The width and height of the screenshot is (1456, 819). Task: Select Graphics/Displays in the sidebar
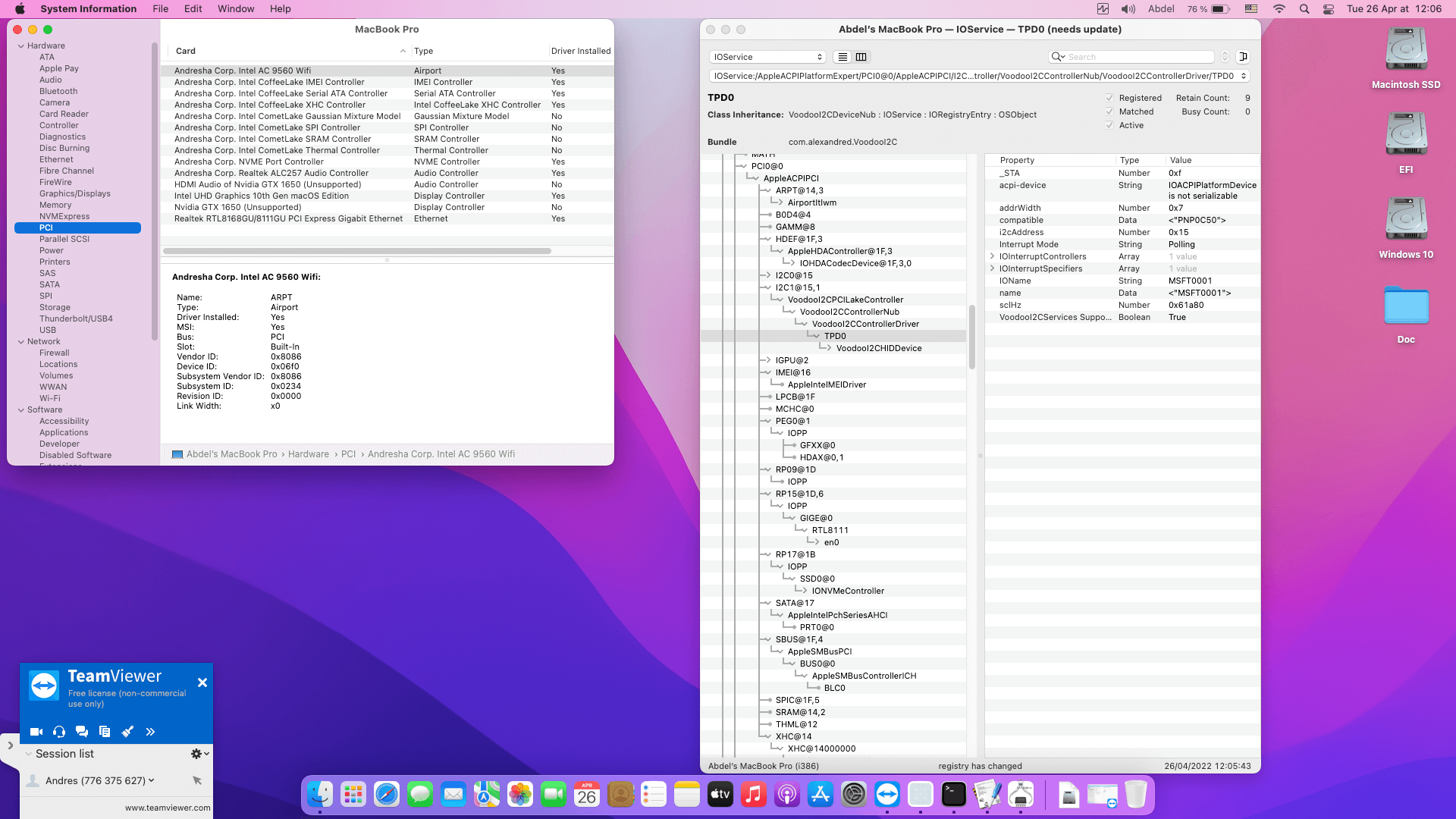tap(75, 193)
